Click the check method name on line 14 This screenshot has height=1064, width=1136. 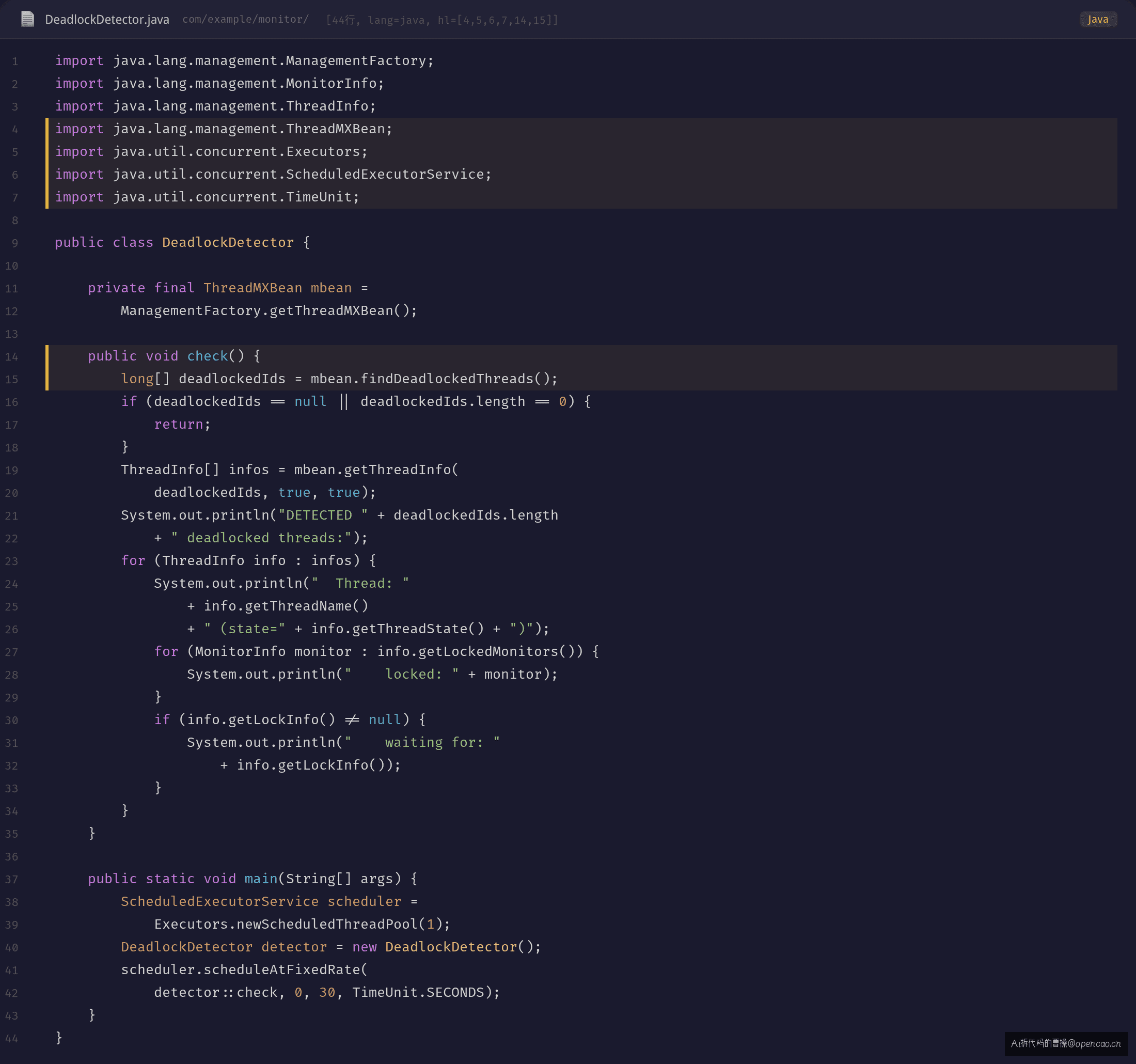pos(208,356)
